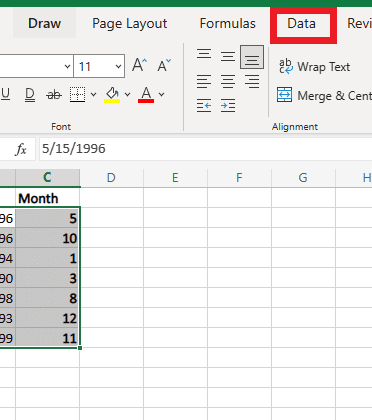Center text horizontally

(x=228, y=81)
